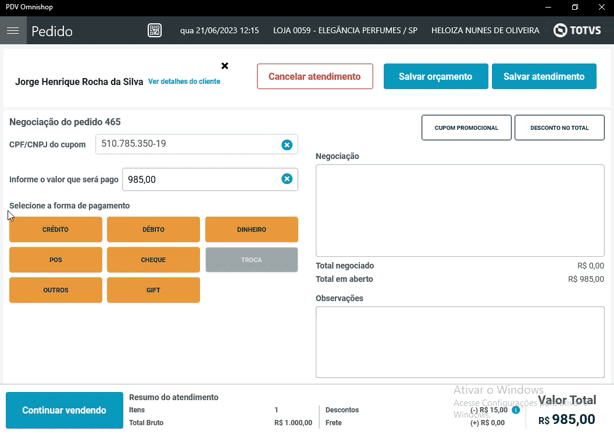The image size is (614, 438).
Task: Click Salvar atendimento button
Action: click(x=544, y=76)
